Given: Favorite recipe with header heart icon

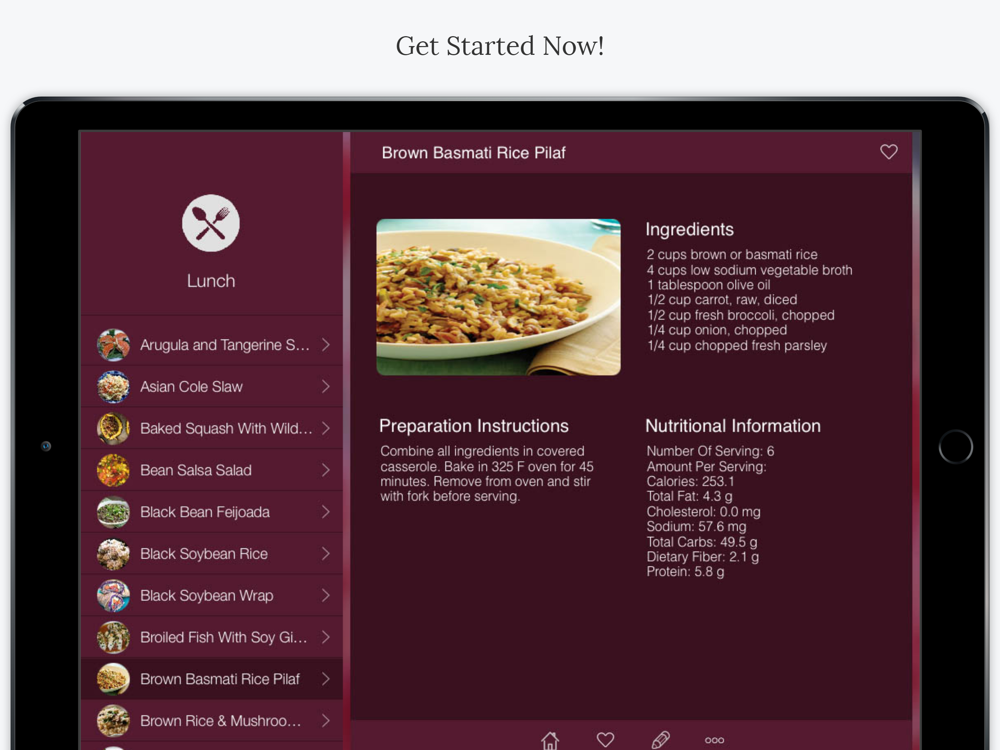Looking at the screenshot, I should click(x=889, y=152).
